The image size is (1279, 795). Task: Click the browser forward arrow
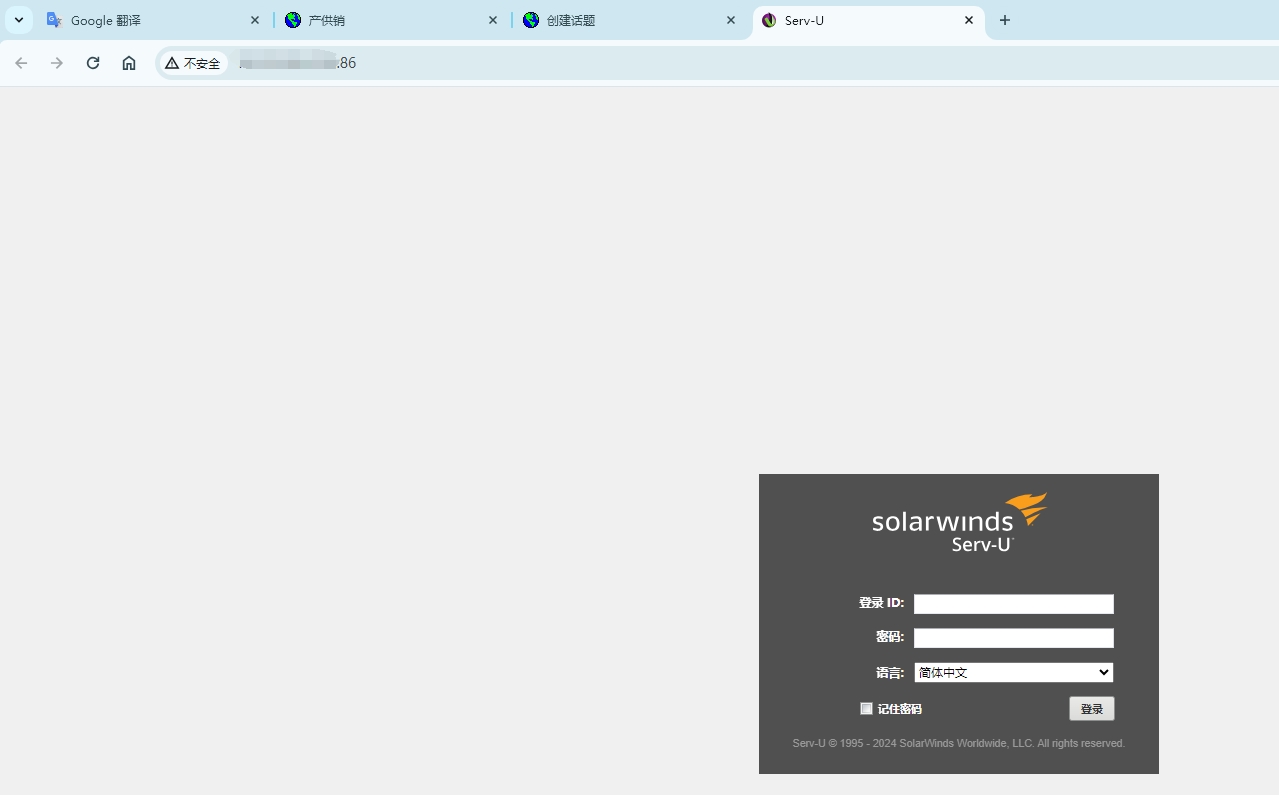click(57, 63)
